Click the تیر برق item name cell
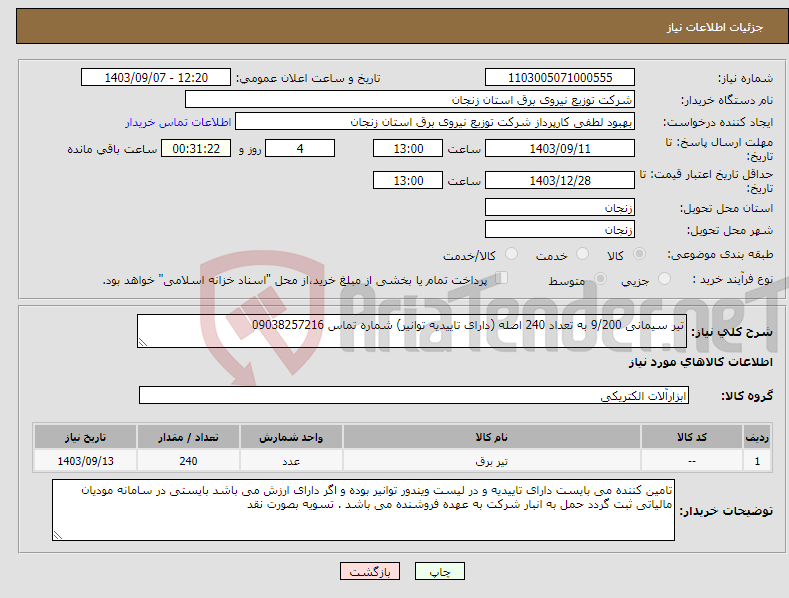The width and height of the screenshot is (789, 598). pos(492,461)
